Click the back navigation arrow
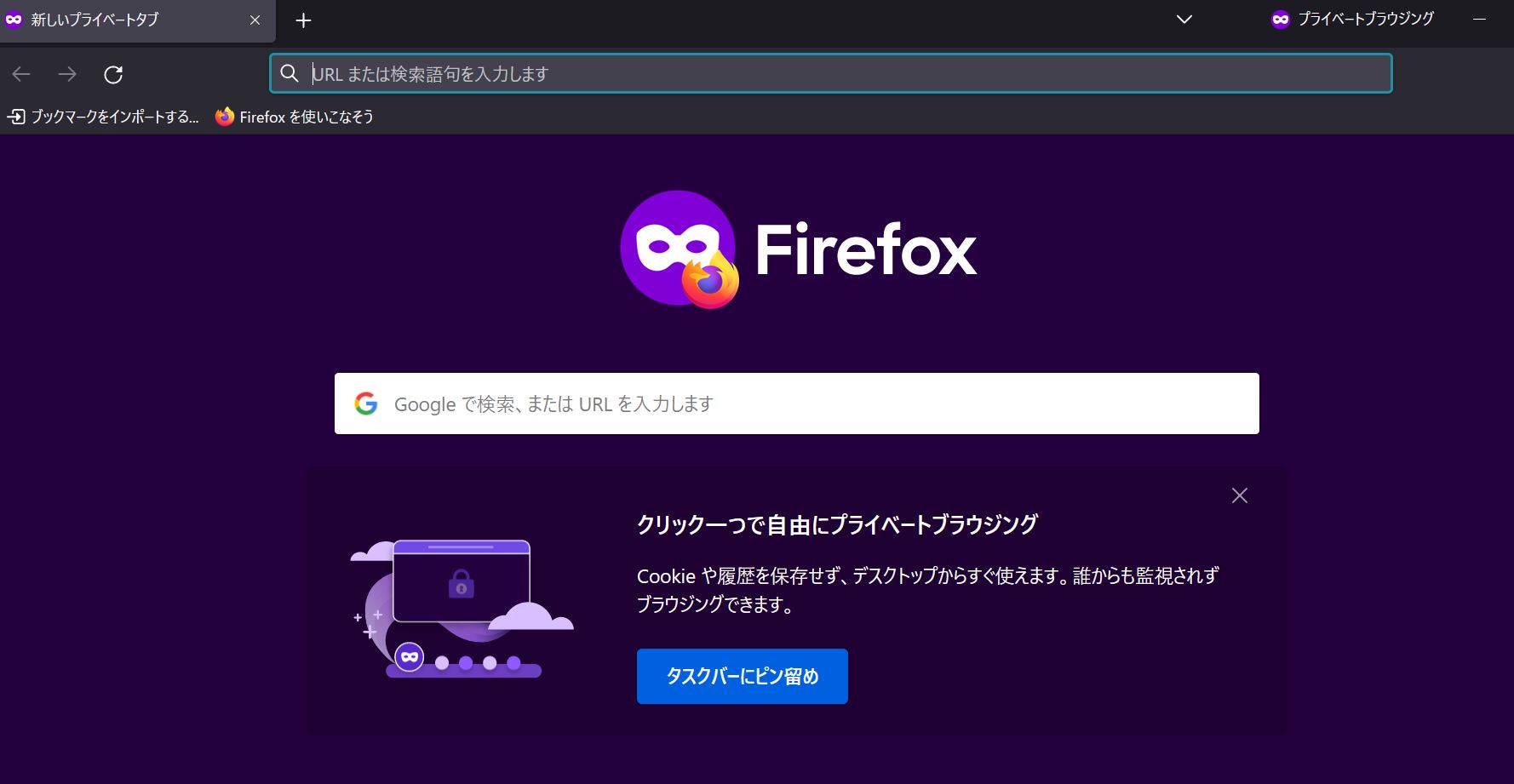Image resolution: width=1514 pixels, height=784 pixels. coord(21,74)
